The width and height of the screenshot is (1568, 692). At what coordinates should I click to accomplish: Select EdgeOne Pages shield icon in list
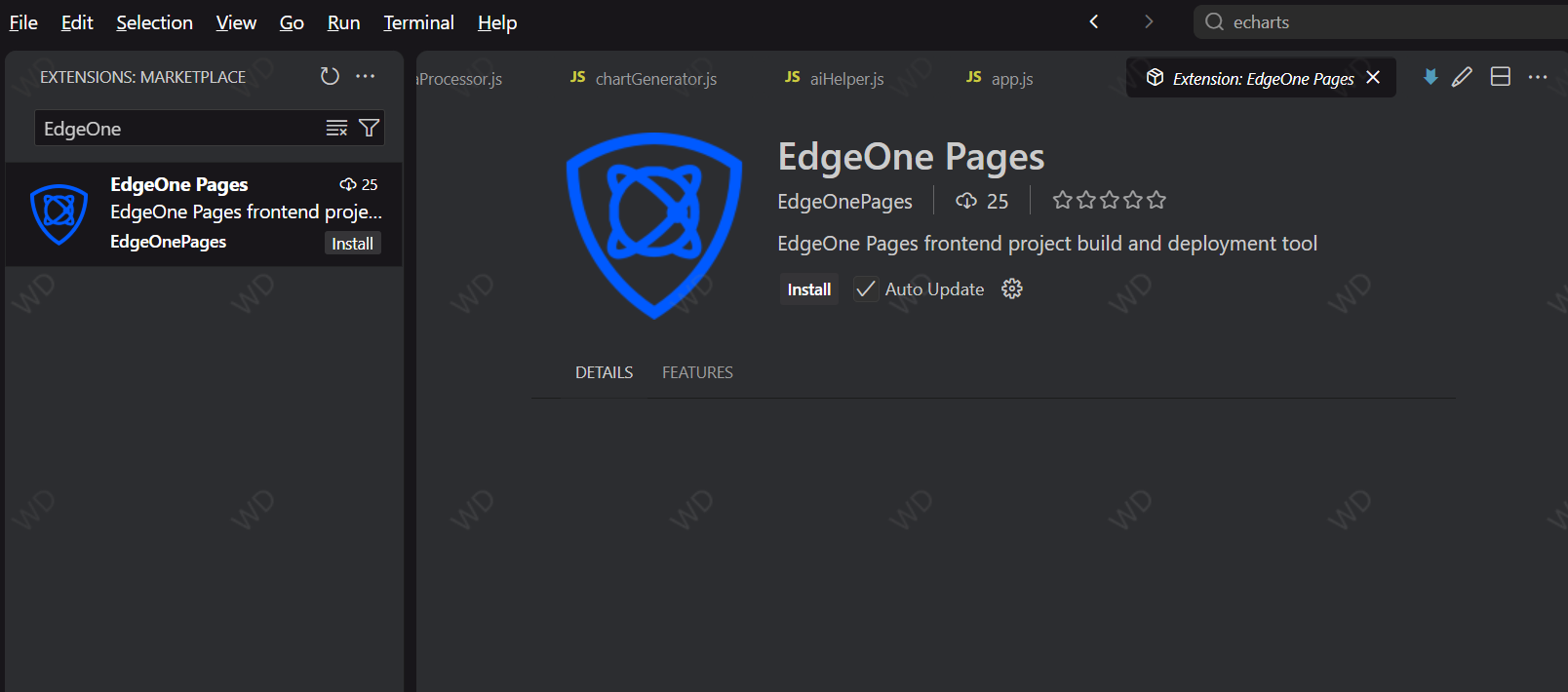pos(59,213)
